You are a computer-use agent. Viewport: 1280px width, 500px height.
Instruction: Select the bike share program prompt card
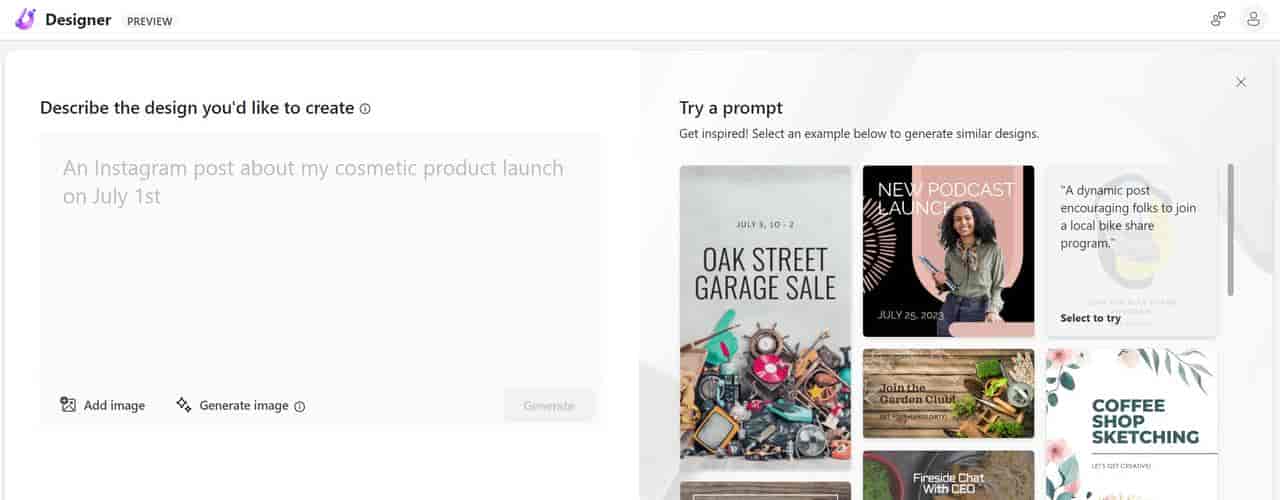point(1131,251)
